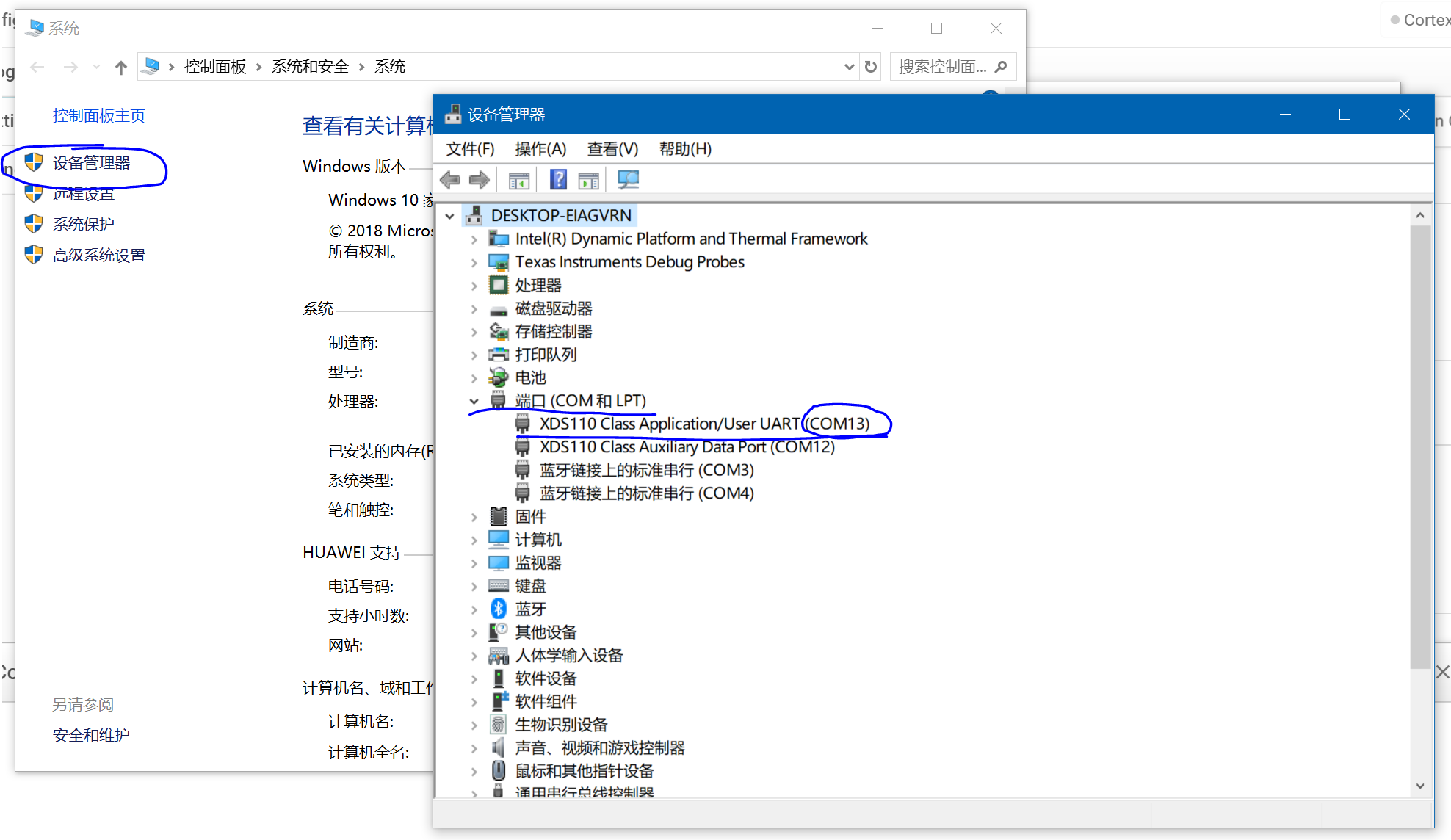1451x840 pixels.
Task: Click the Back arrow in Device Manager toolbar
Action: (x=449, y=180)
